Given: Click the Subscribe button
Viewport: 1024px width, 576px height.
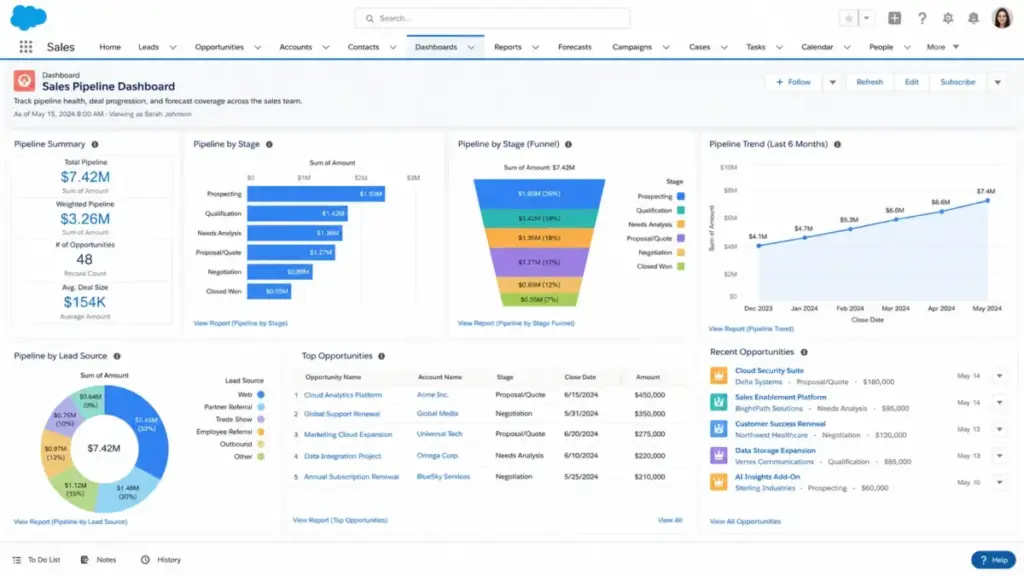Looking at the screenshot, I should click(957, 82).
